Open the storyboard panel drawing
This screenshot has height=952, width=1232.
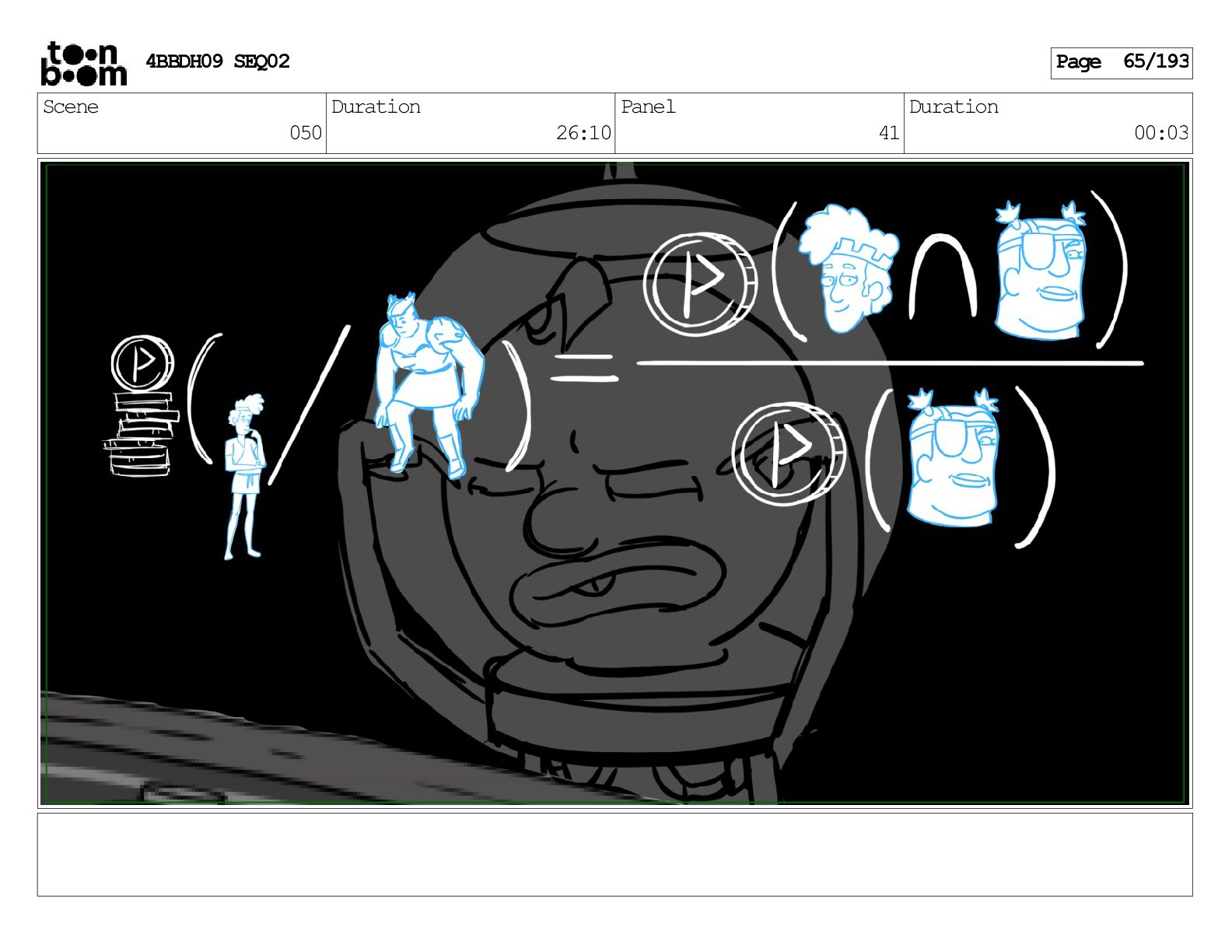coord(615,483)
